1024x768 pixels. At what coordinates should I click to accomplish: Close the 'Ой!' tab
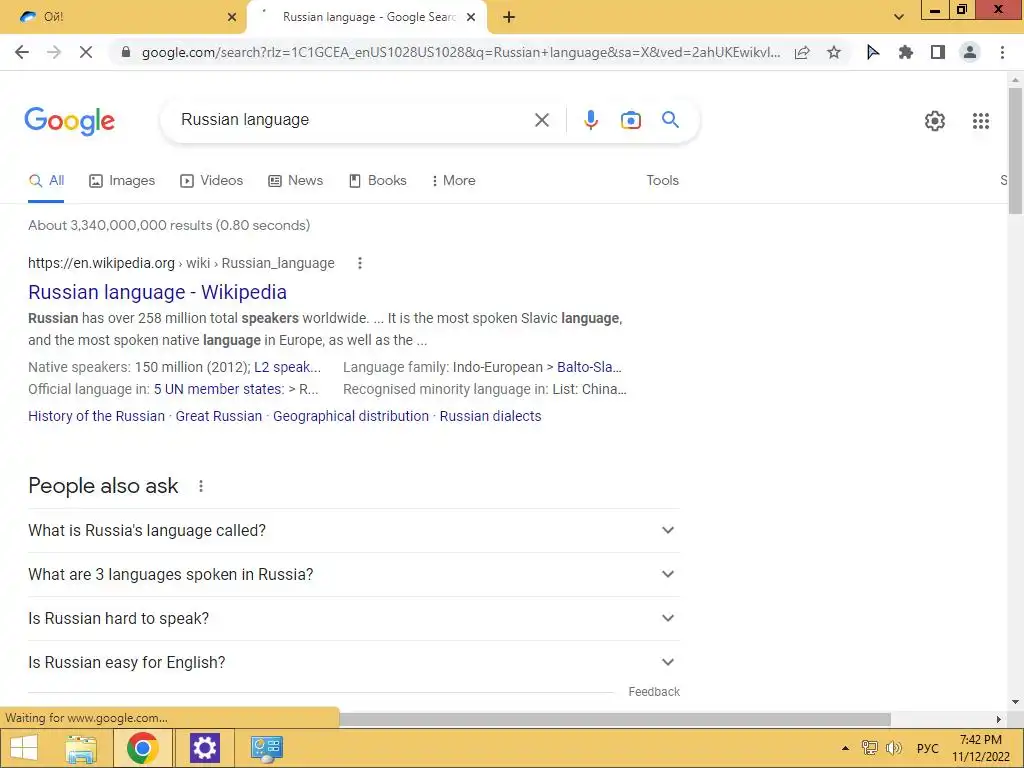point(232,18)
